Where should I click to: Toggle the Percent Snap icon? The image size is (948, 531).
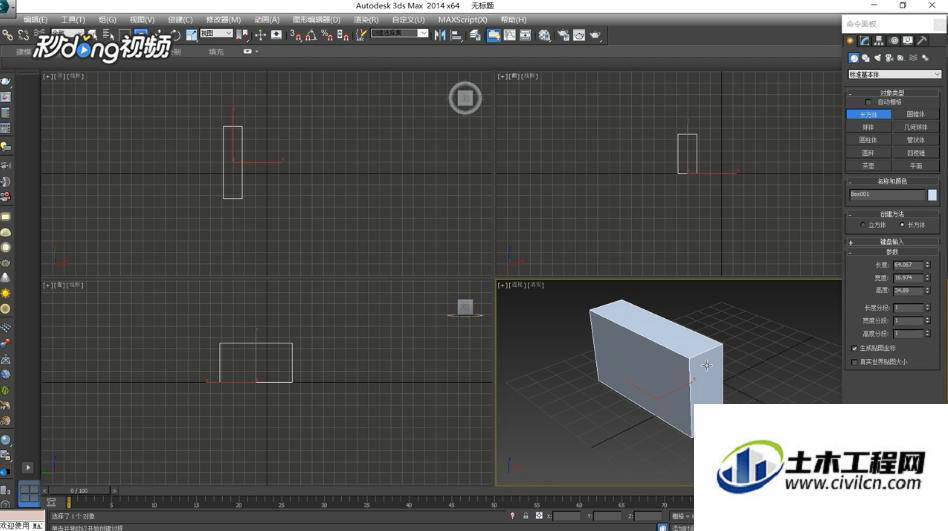[x=327, y=35]
